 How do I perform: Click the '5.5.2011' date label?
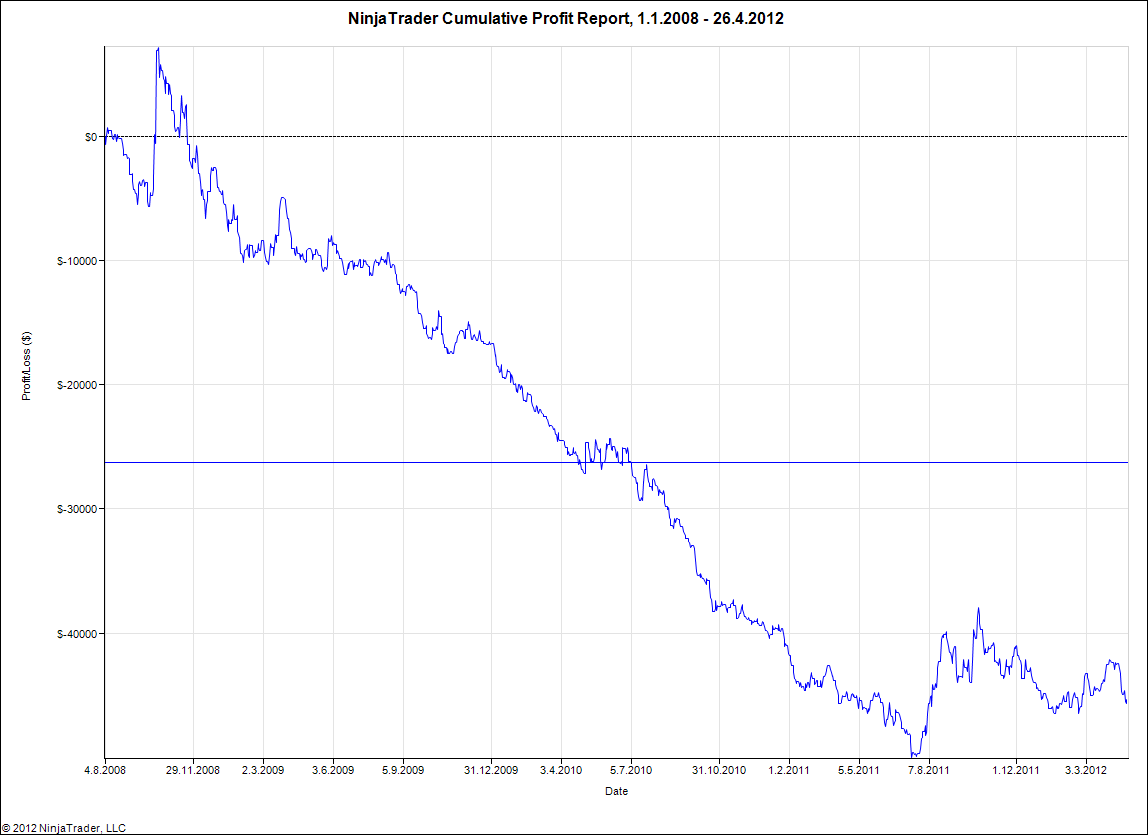point(859,770)
